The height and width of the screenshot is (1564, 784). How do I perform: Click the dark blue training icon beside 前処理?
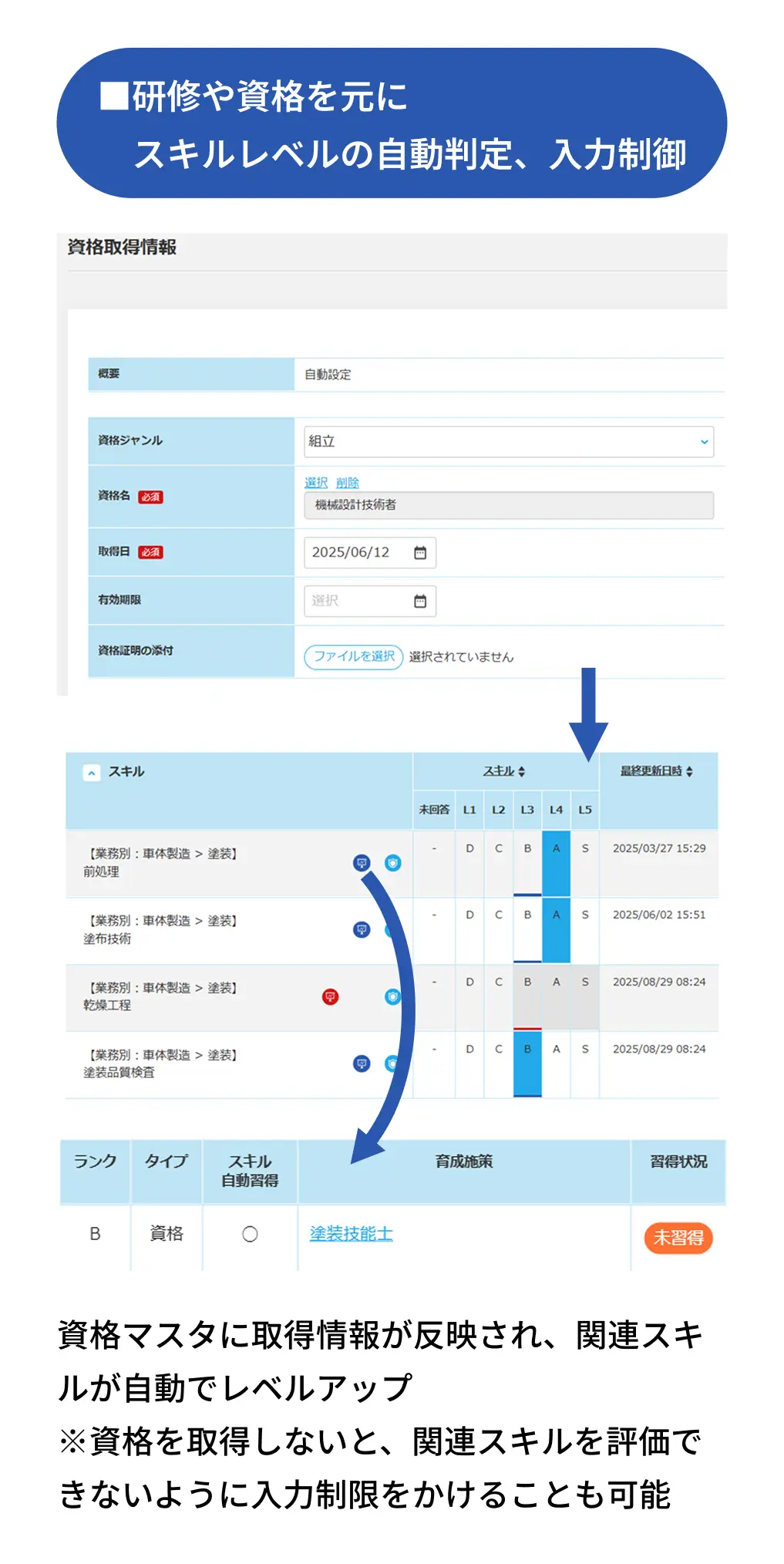point(362,863)
